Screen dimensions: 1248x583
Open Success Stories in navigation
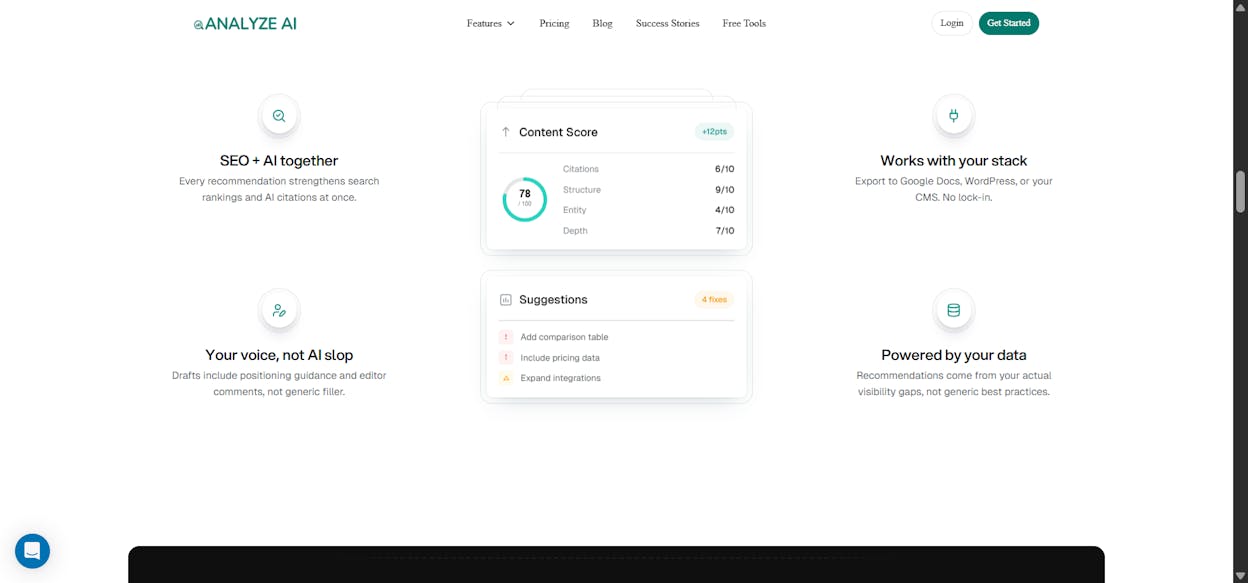(667, 23)
